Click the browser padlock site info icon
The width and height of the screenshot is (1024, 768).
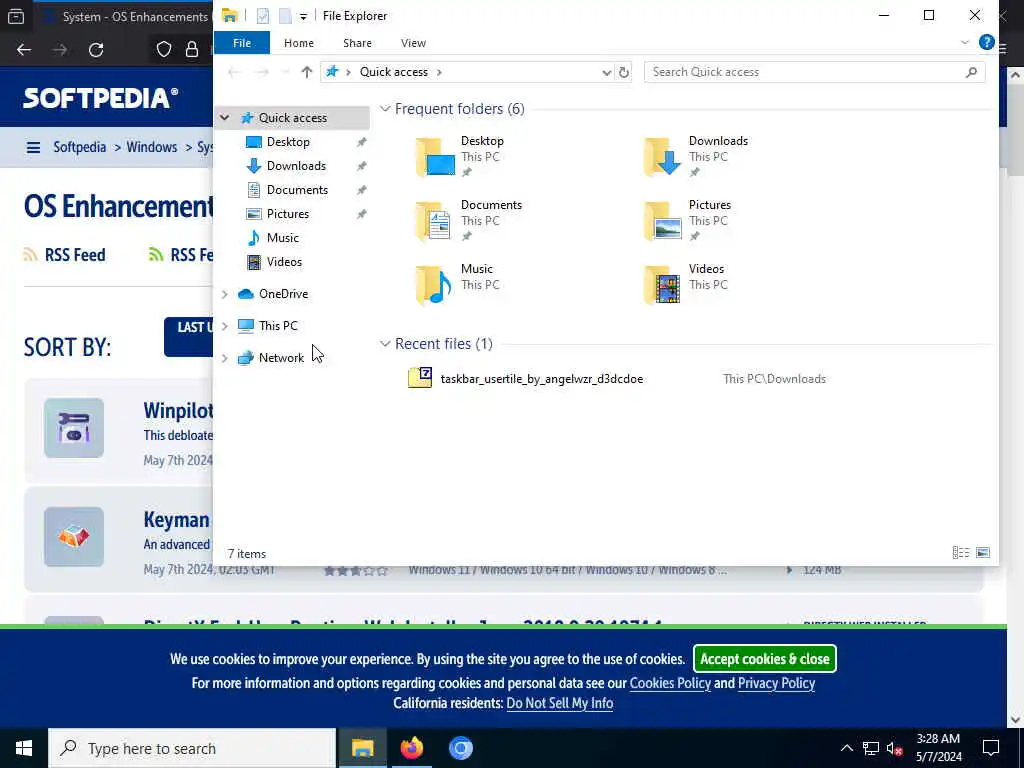click(192, 50)
